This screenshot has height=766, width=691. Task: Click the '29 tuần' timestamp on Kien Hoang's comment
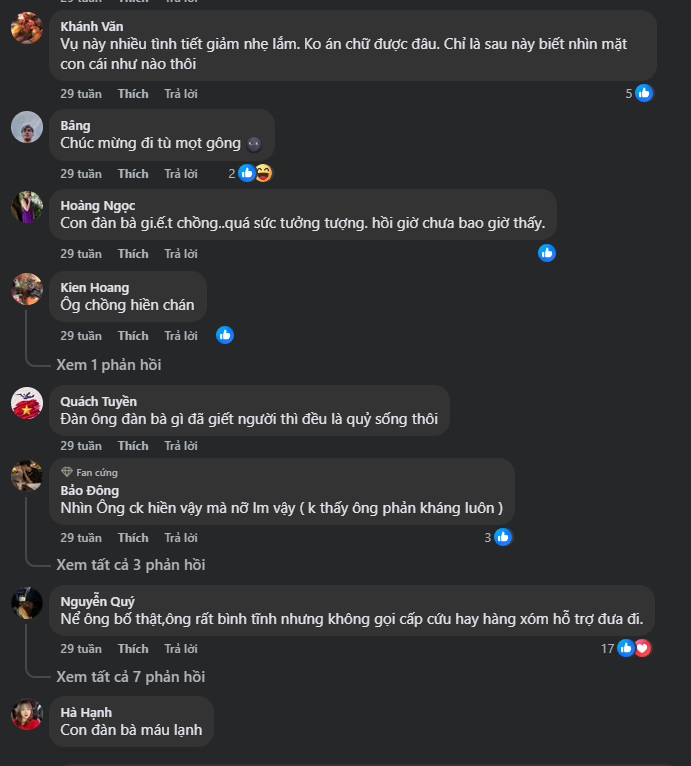pos(81,336)
